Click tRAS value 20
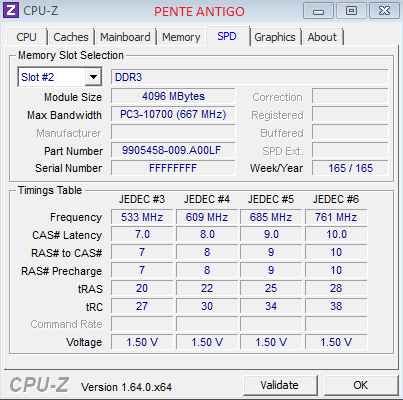403x400 pixels. pos(142,288)
